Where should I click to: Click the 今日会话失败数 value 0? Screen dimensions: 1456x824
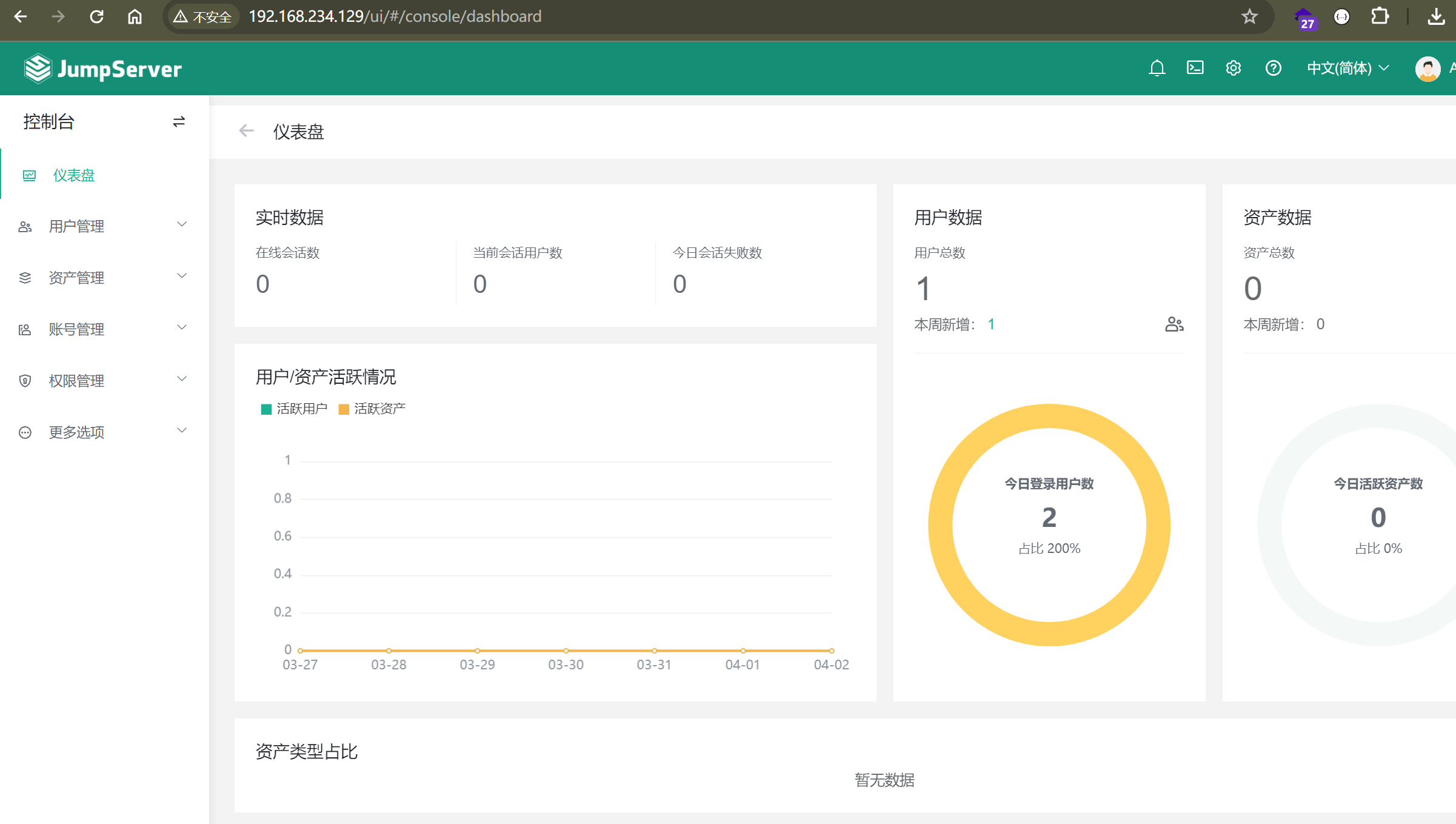[680, 284]
